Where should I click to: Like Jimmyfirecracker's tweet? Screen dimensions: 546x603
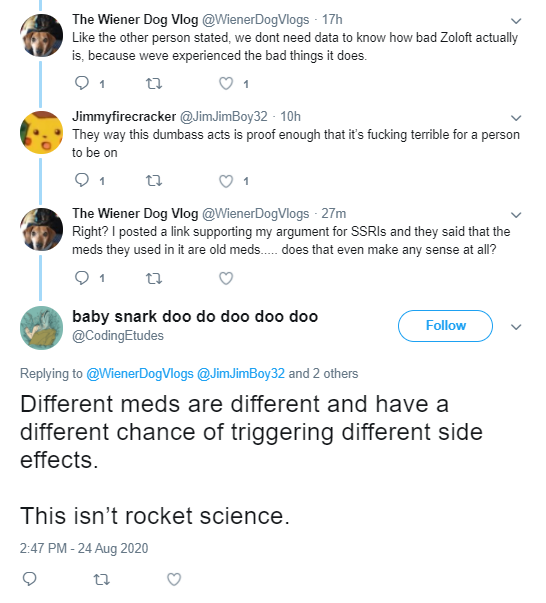click(226, 181)
